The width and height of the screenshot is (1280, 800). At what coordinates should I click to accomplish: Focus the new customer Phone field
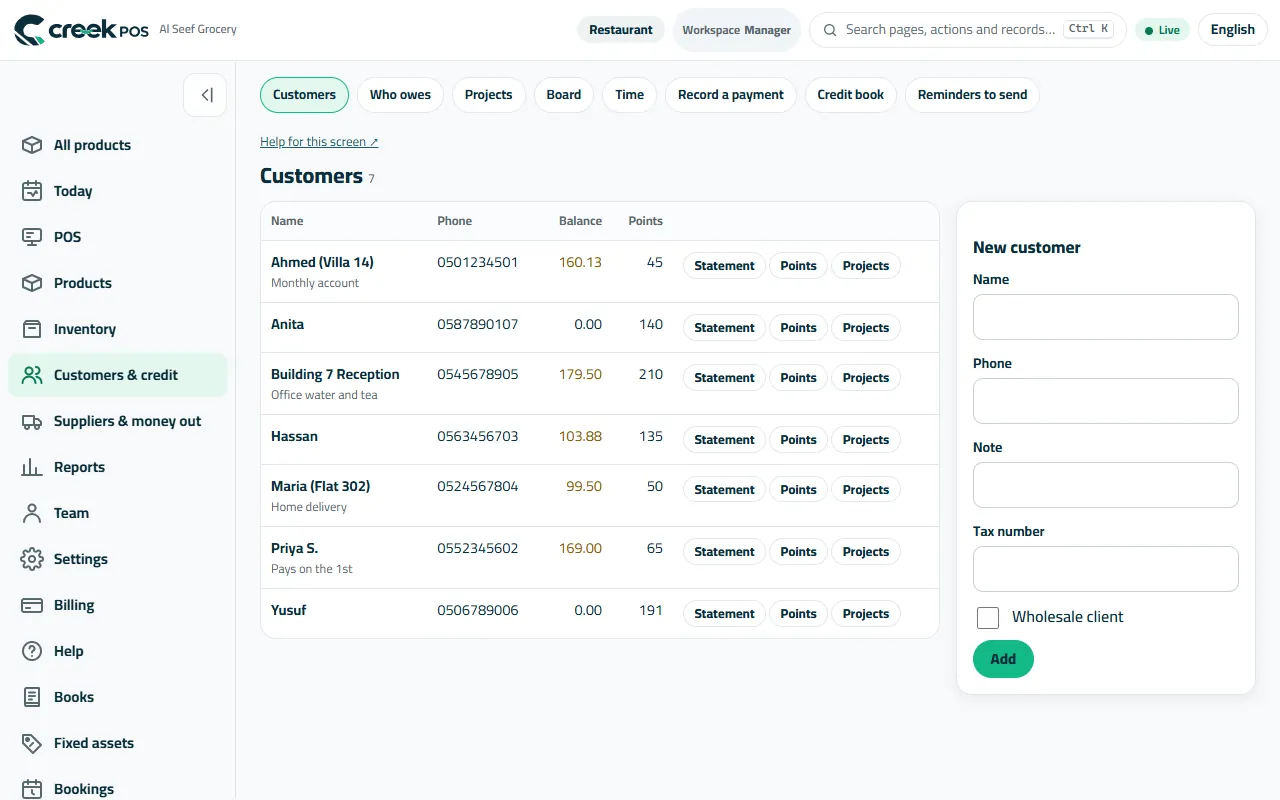(1106, 401)
